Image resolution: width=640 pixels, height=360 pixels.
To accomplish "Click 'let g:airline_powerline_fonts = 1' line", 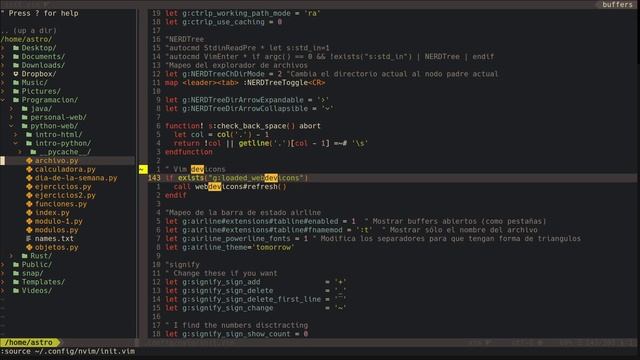I will (x=236, y=238).
